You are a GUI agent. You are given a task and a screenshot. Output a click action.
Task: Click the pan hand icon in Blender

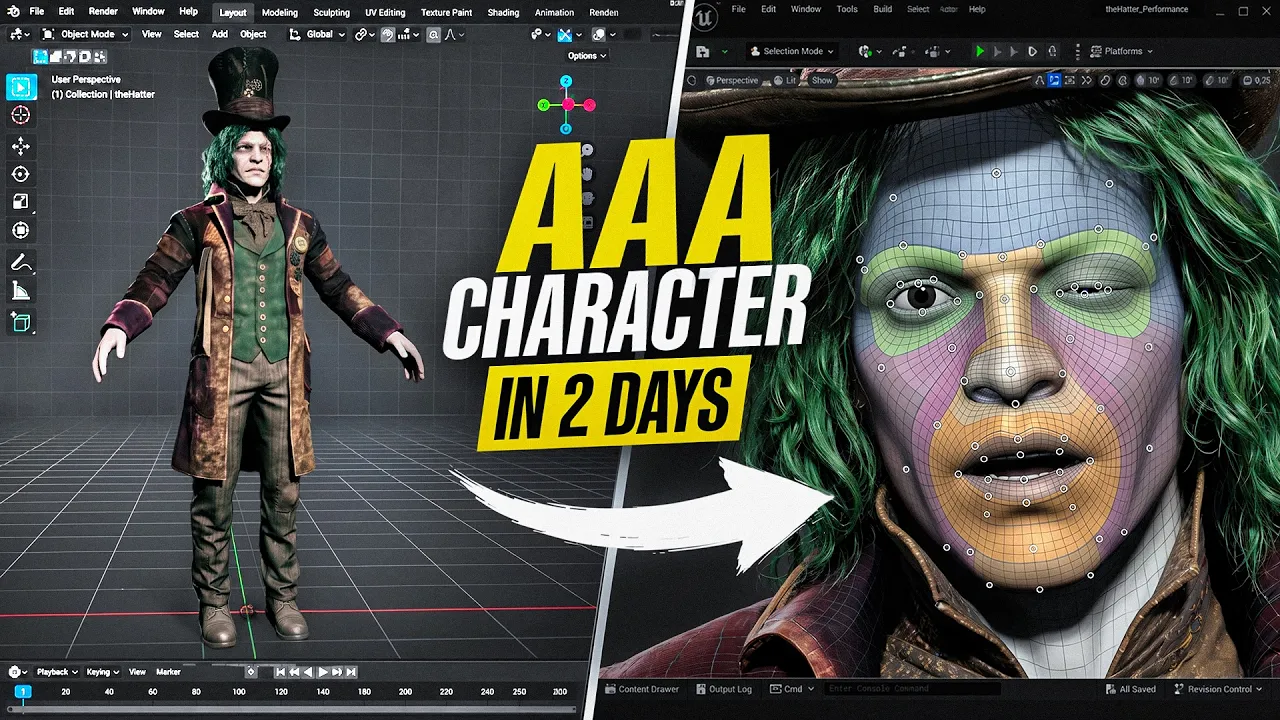[587, 174]
